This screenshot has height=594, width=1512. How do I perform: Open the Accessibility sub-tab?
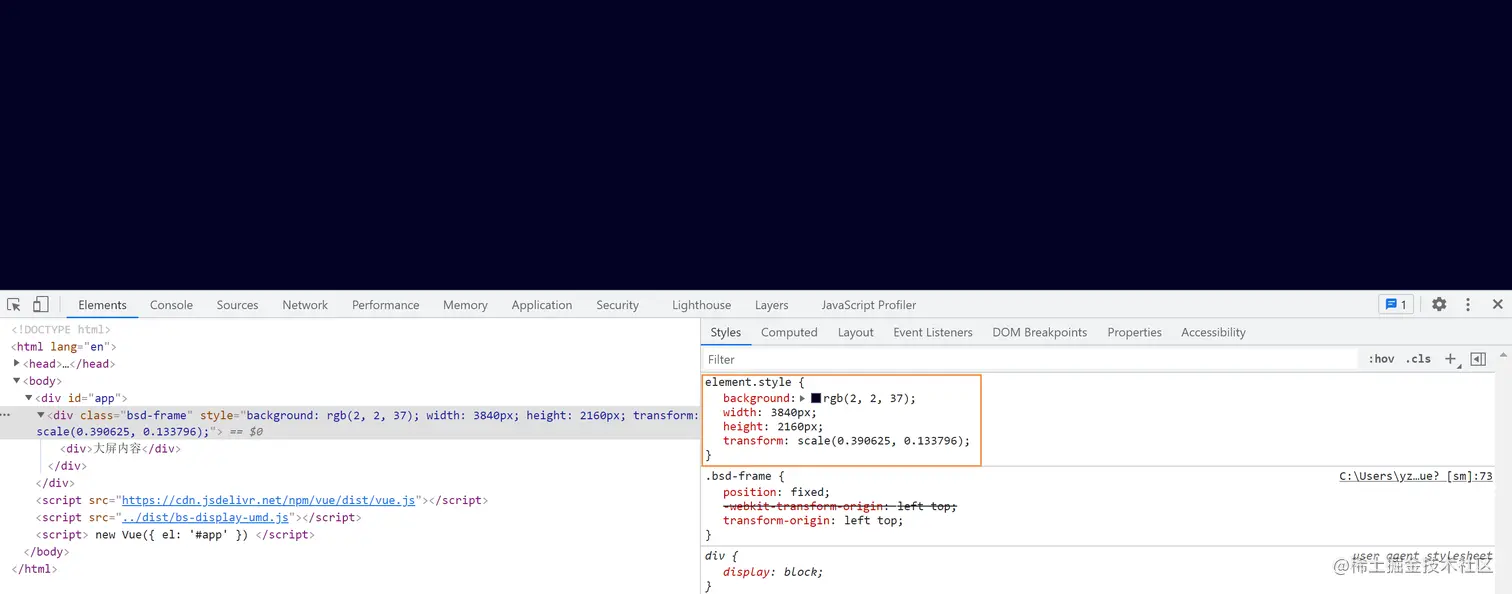1213,332
